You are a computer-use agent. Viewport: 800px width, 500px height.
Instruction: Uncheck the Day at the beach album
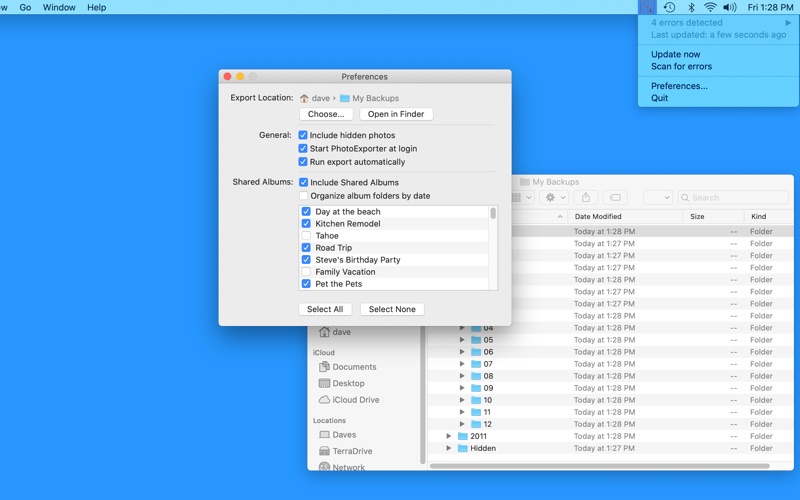pos(306,211)
